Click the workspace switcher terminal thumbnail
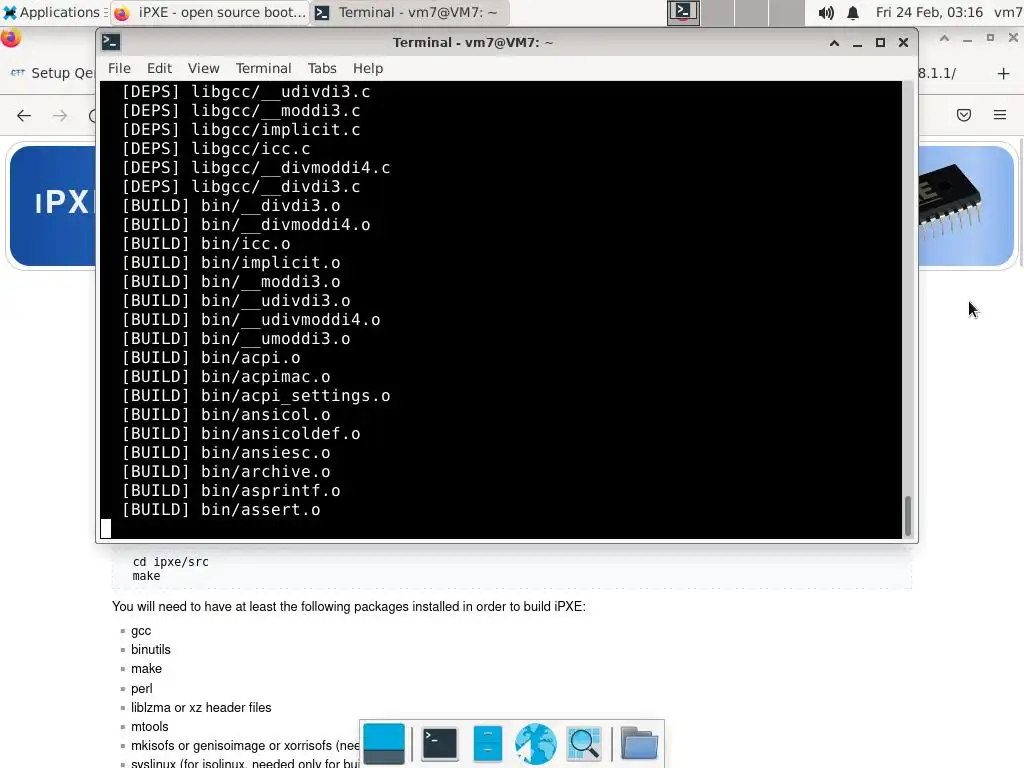Image resolution: width=1024 pixels, height=768 pixels. 683,12
